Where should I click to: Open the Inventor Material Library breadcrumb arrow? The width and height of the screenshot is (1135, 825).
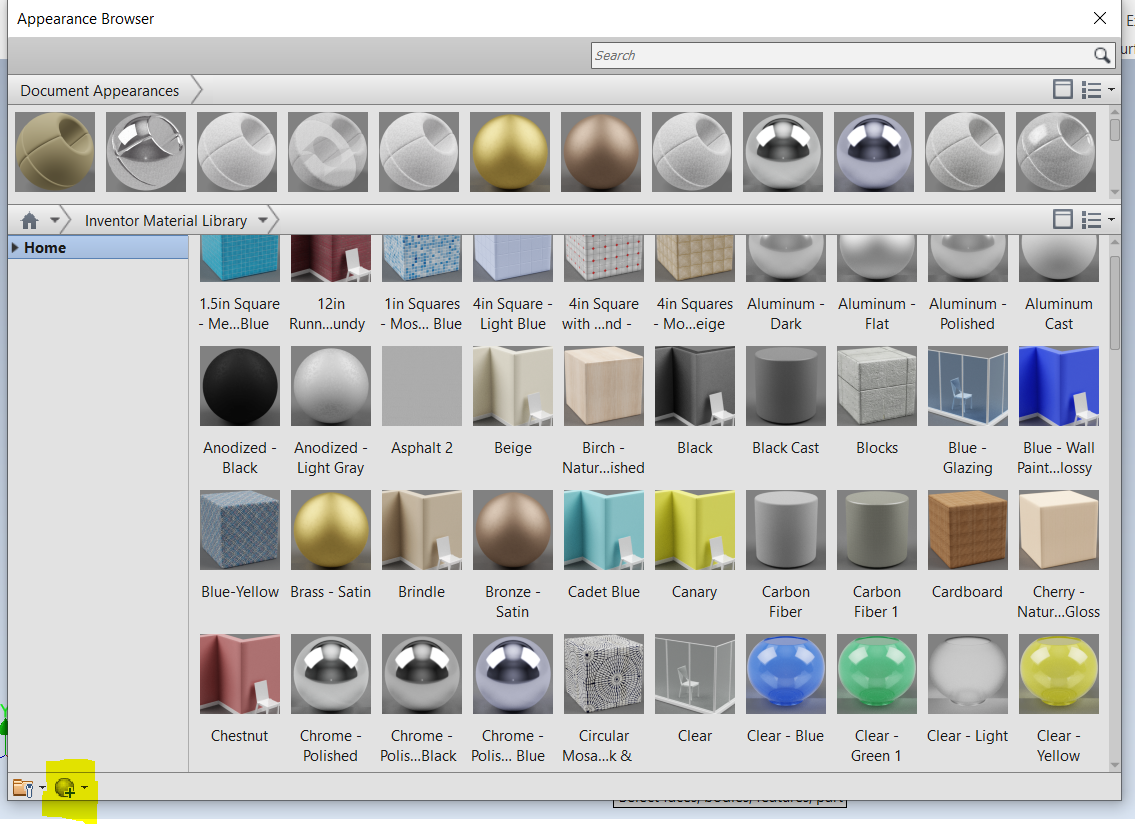[x=263, y=220]
